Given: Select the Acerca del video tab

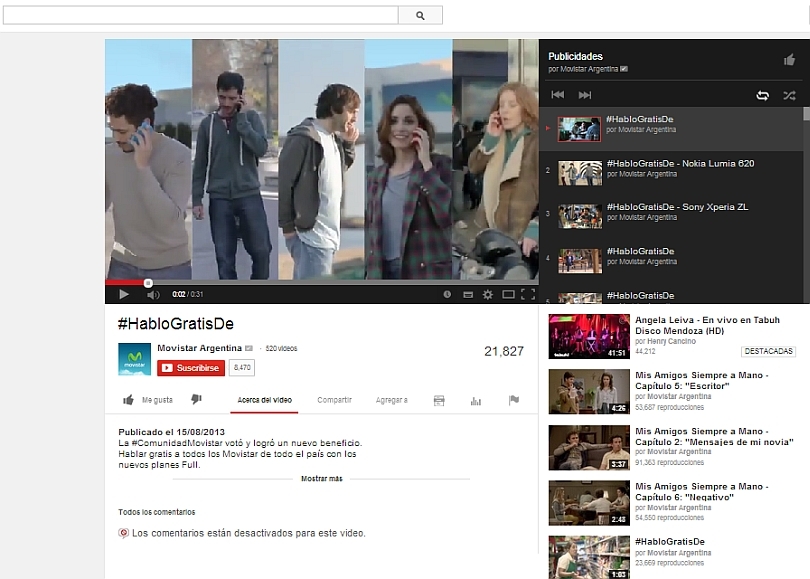Looking at the screenshot, I should 264,400.
